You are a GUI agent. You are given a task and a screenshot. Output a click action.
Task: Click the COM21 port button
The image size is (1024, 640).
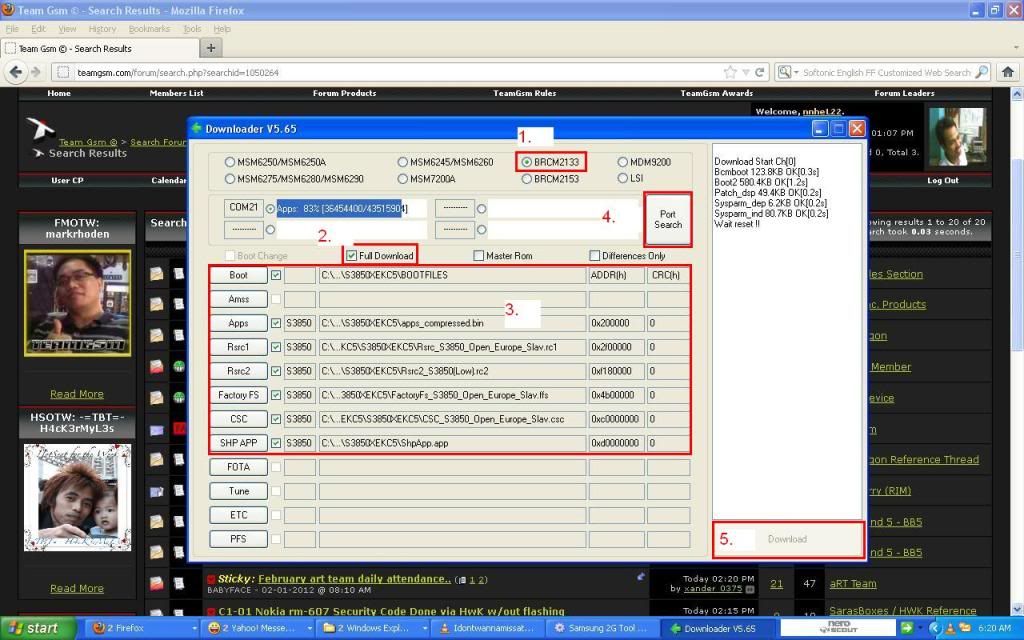coord(244,208)
